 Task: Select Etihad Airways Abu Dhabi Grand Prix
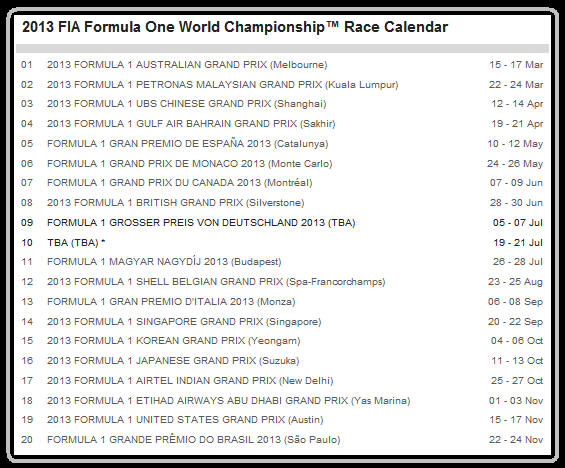pyautogui.click(x=228, y=400)
